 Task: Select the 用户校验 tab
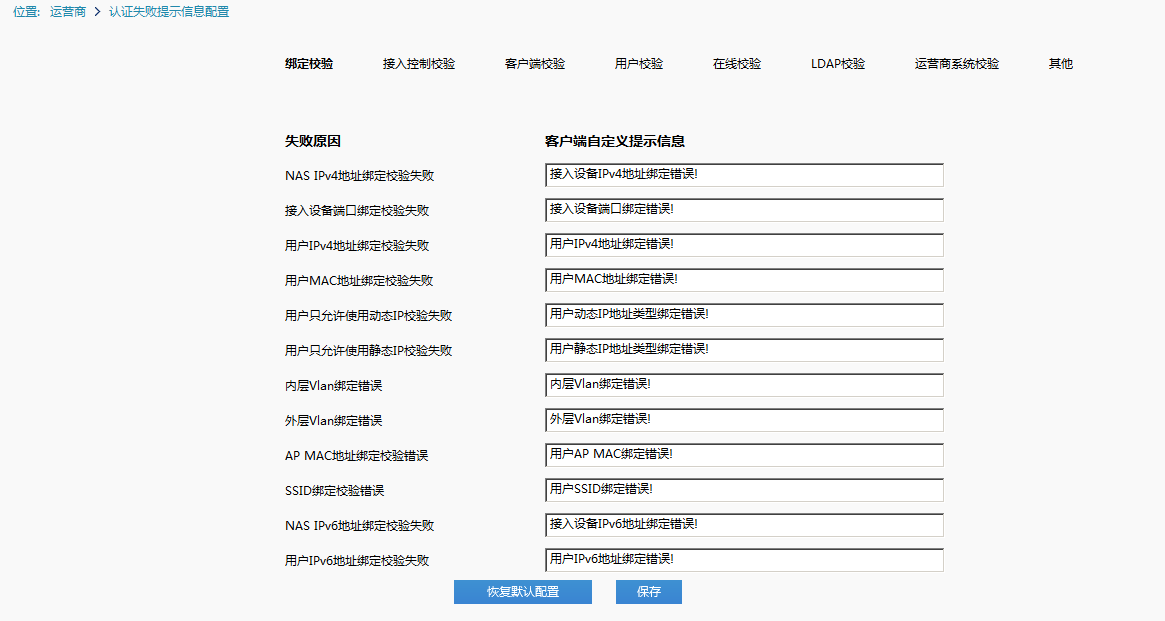pyautogui.click(x=639, y=64)
